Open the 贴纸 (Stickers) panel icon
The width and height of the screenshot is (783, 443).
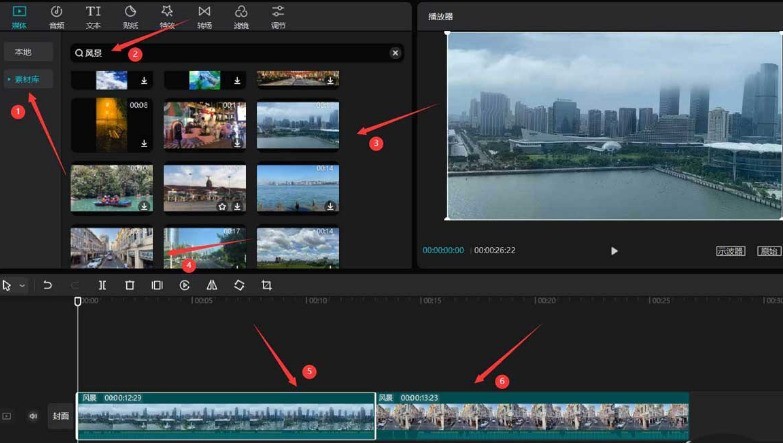coord(130,15)
